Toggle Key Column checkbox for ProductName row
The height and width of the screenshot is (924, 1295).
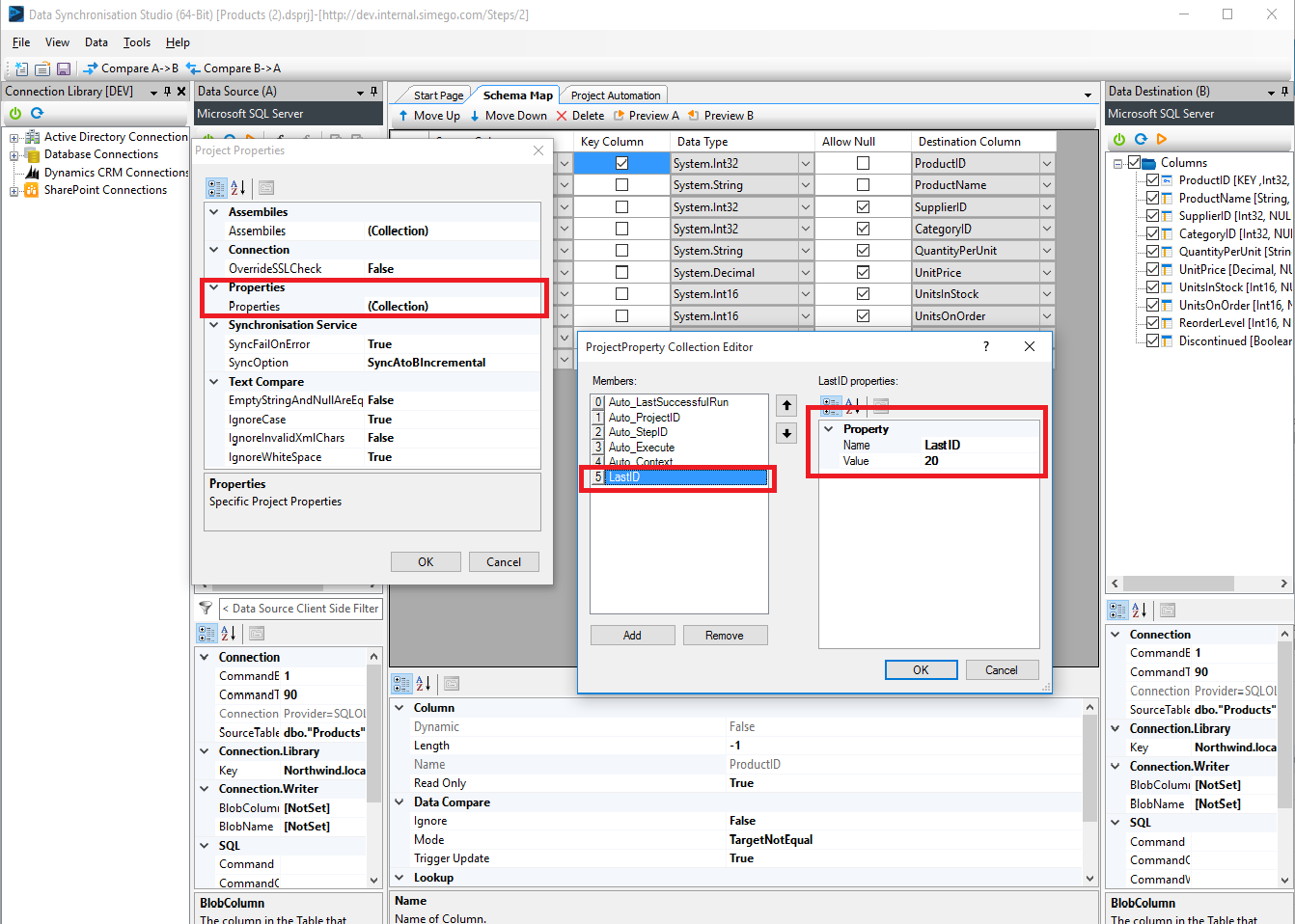click(x=621, y=185)
